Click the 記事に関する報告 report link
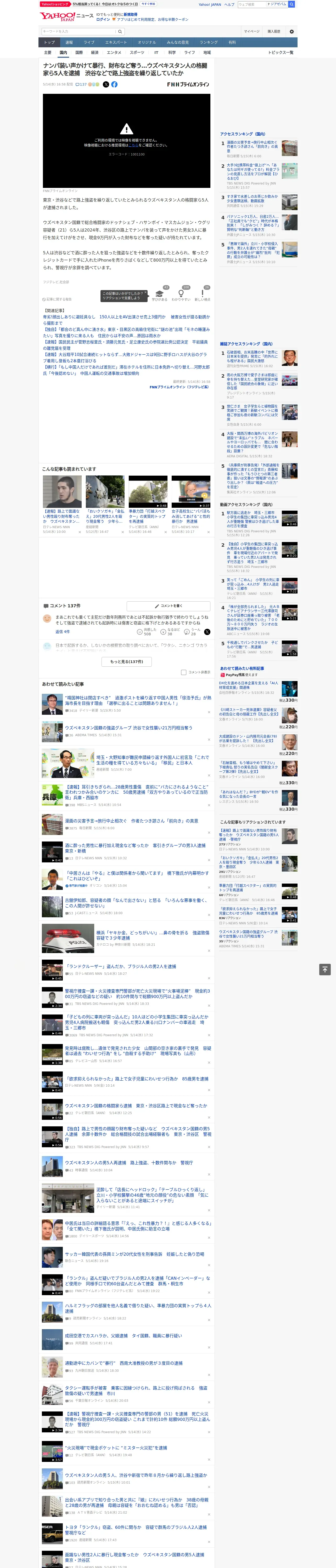The image size is (336, 1568). point(57,299)
